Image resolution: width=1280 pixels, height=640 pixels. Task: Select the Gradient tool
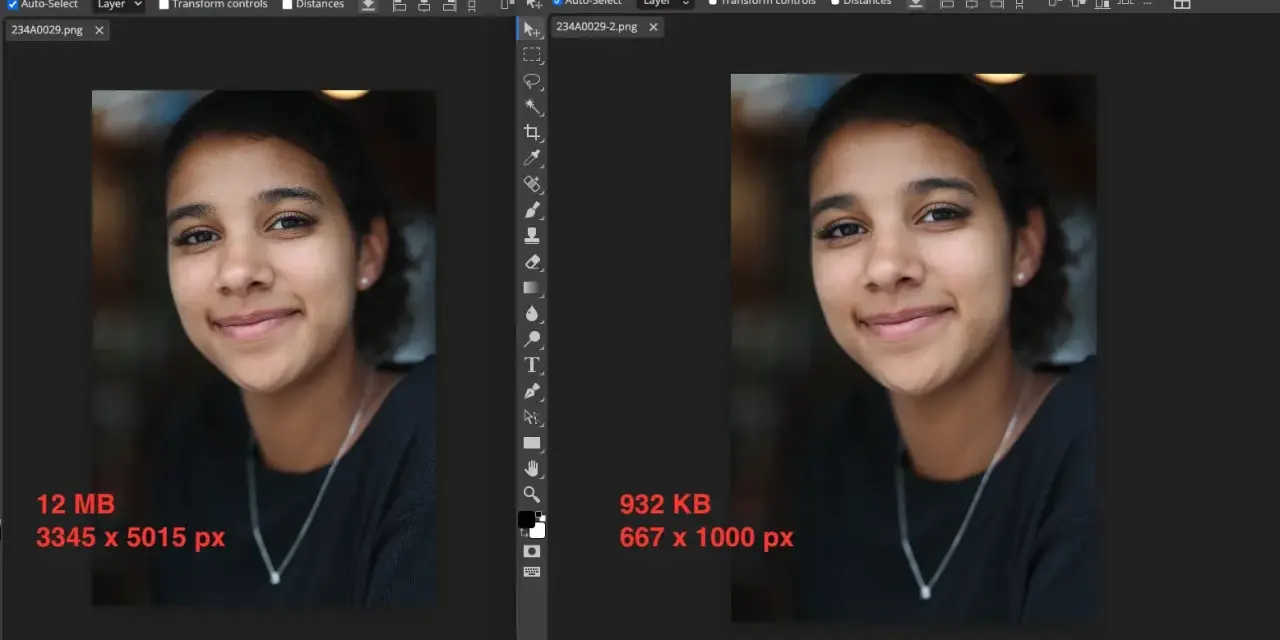click(x=532, y=288)
